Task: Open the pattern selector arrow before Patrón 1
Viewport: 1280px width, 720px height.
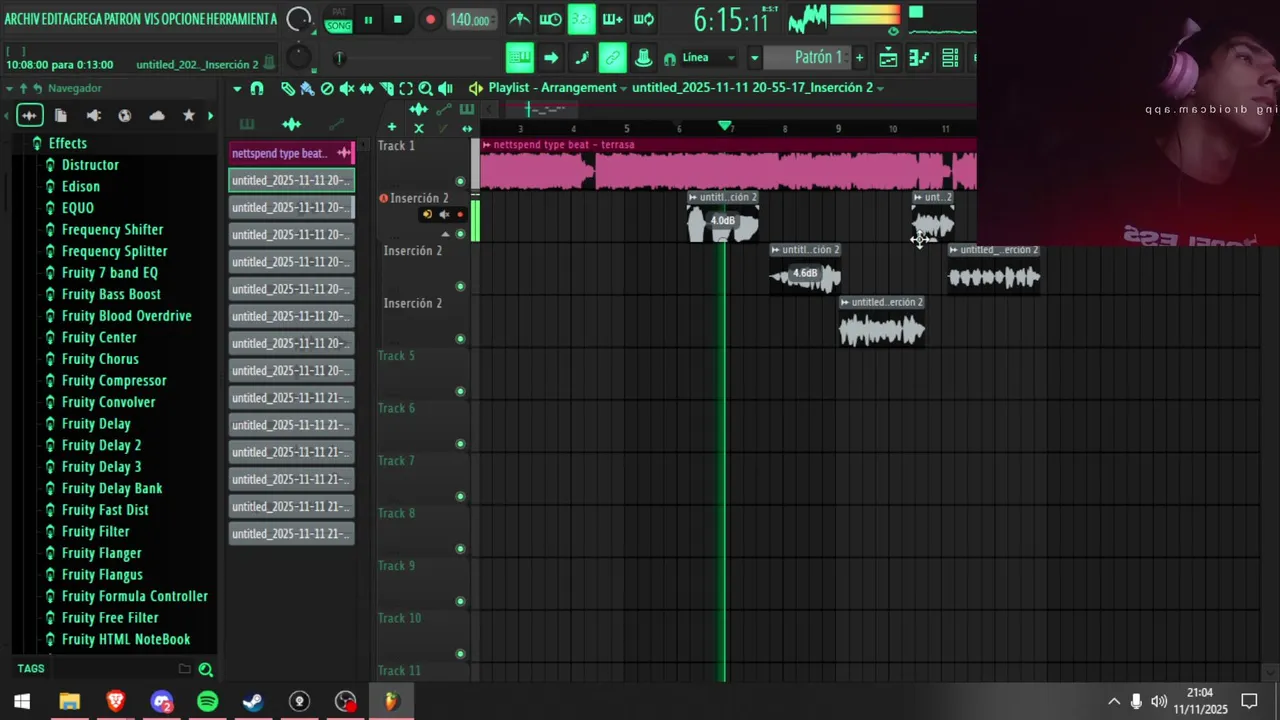Action: pyautogui.click(x=755, y=58)
